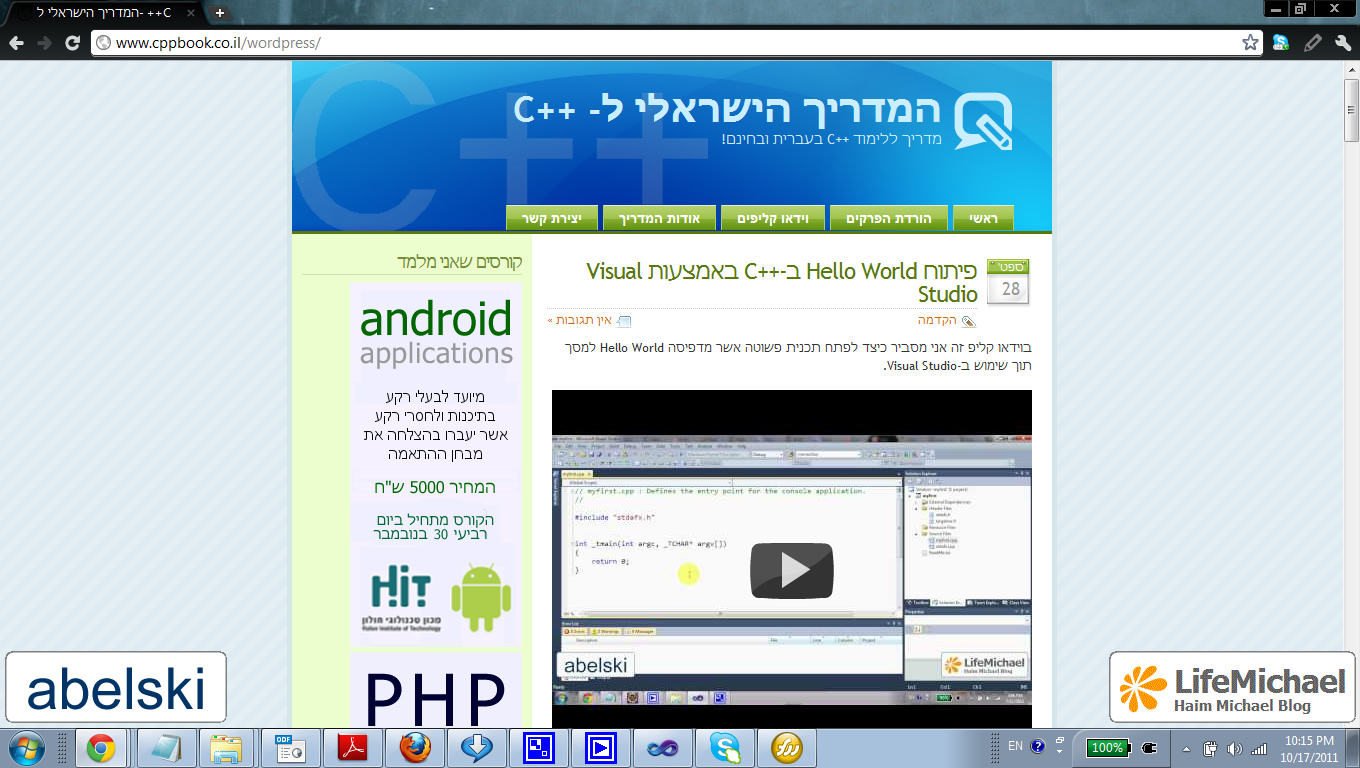The width and height of the screenshot is (1360, 768).
Task: Open the Chrome wrench settings menu
Action: coord(1343,43)
